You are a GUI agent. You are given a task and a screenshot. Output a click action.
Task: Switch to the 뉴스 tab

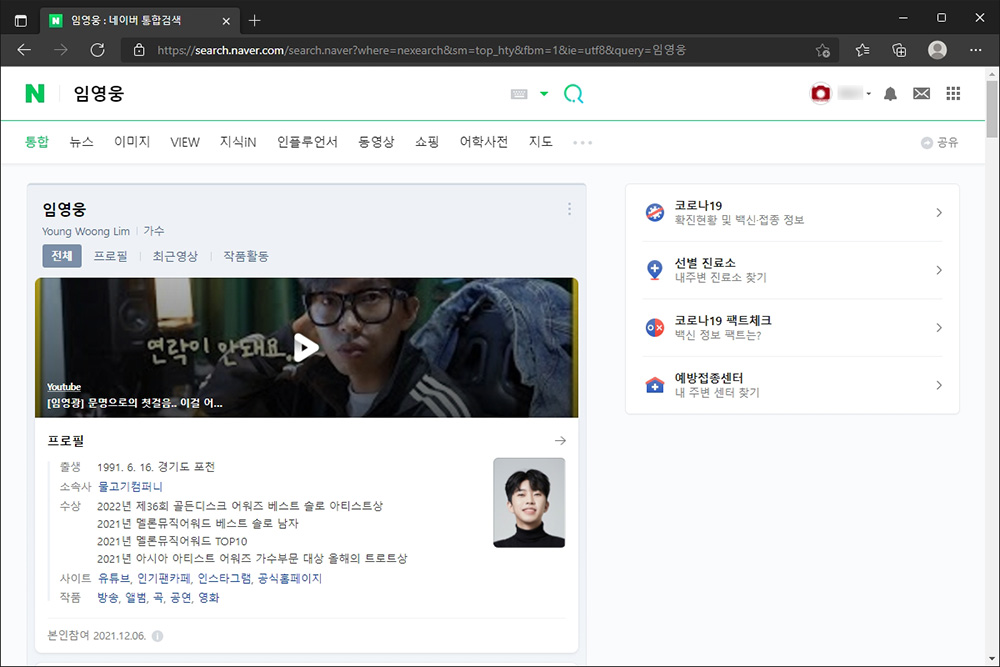[x=81, y=142]
